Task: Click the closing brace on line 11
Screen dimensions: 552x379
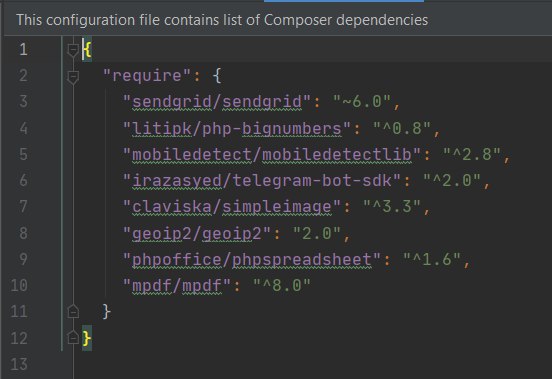Action: pos(107,312)
